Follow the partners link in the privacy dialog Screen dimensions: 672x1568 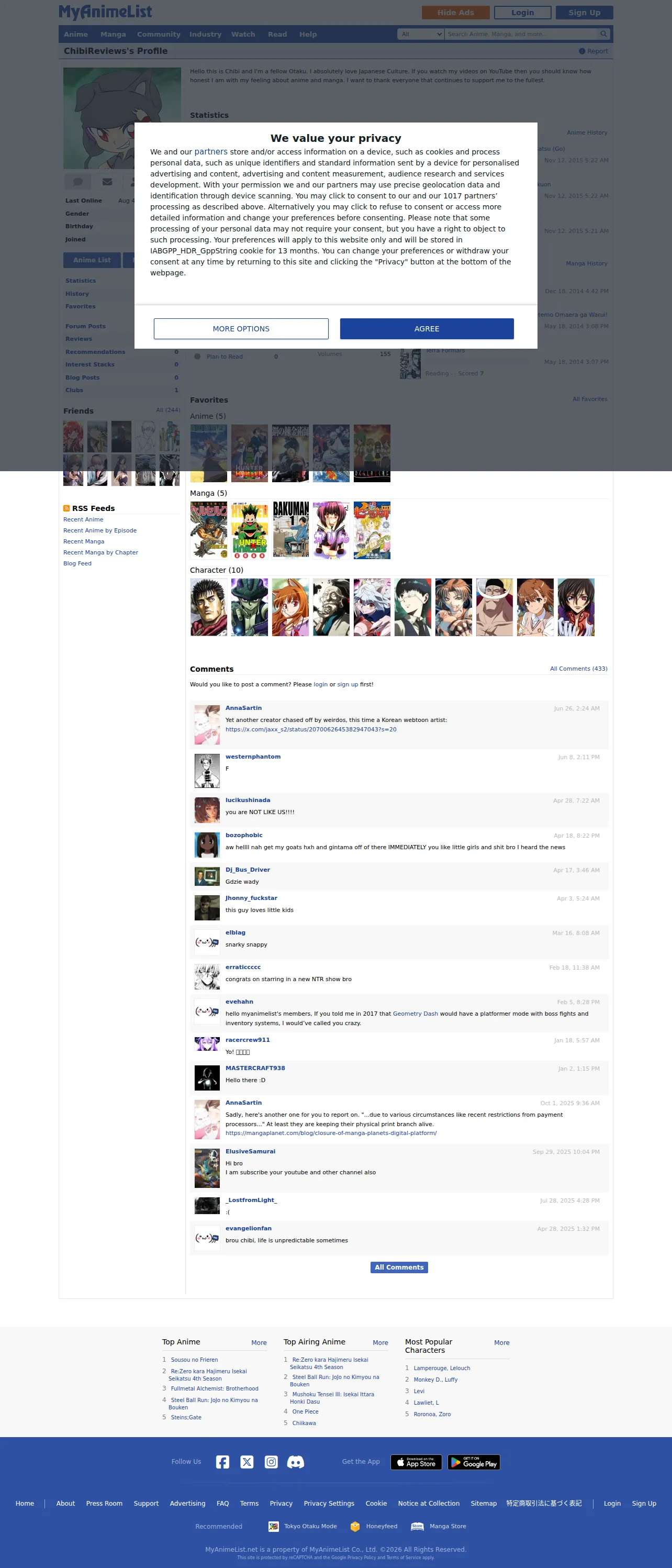click(210, 152)
